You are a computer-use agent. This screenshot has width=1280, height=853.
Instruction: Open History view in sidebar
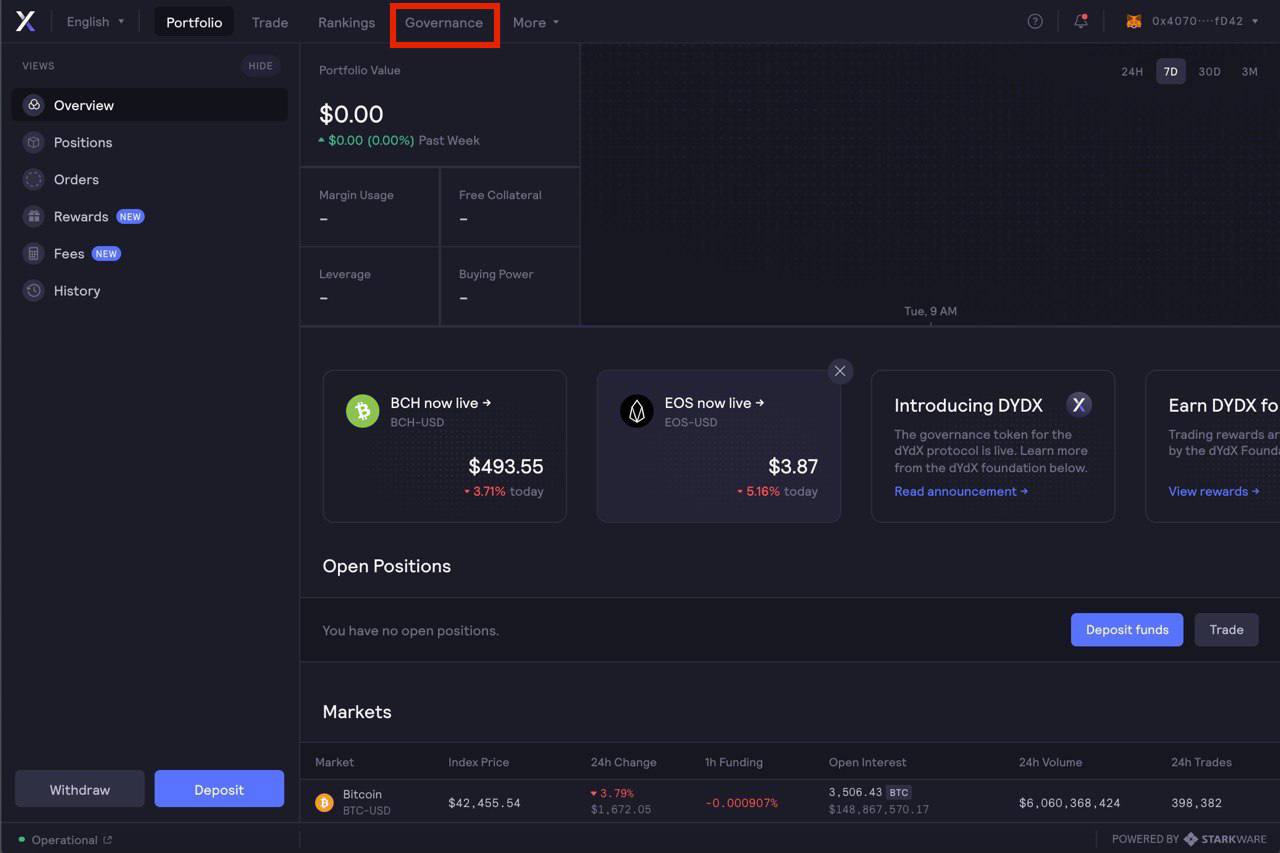point(150,290)
